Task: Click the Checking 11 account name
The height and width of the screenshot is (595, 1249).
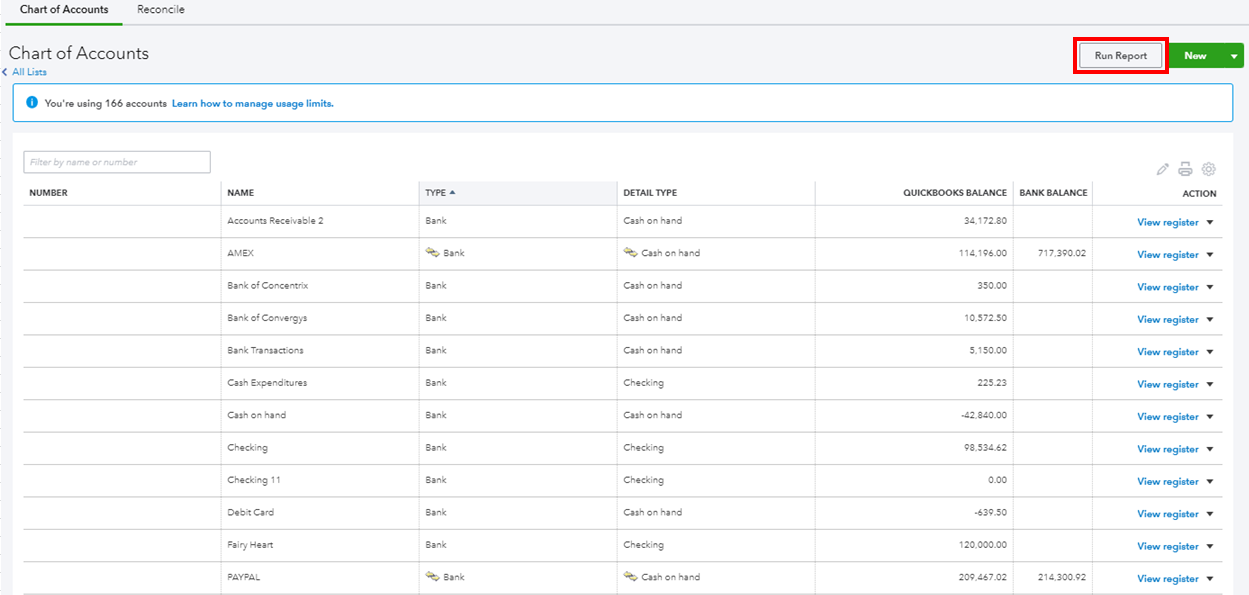Action: [254, 480]
